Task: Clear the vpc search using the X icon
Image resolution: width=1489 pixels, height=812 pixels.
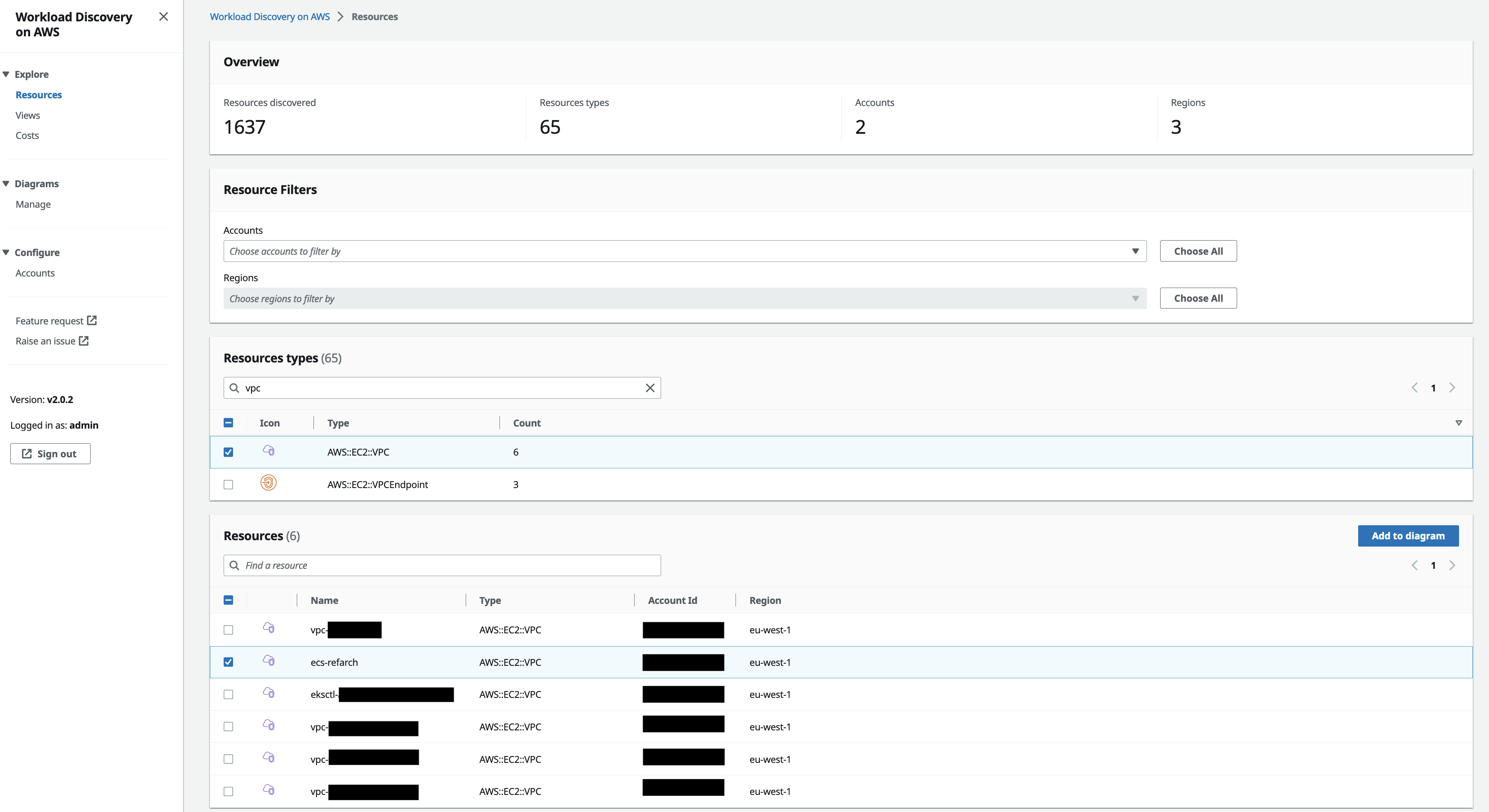Action: [x=650, y=388]
